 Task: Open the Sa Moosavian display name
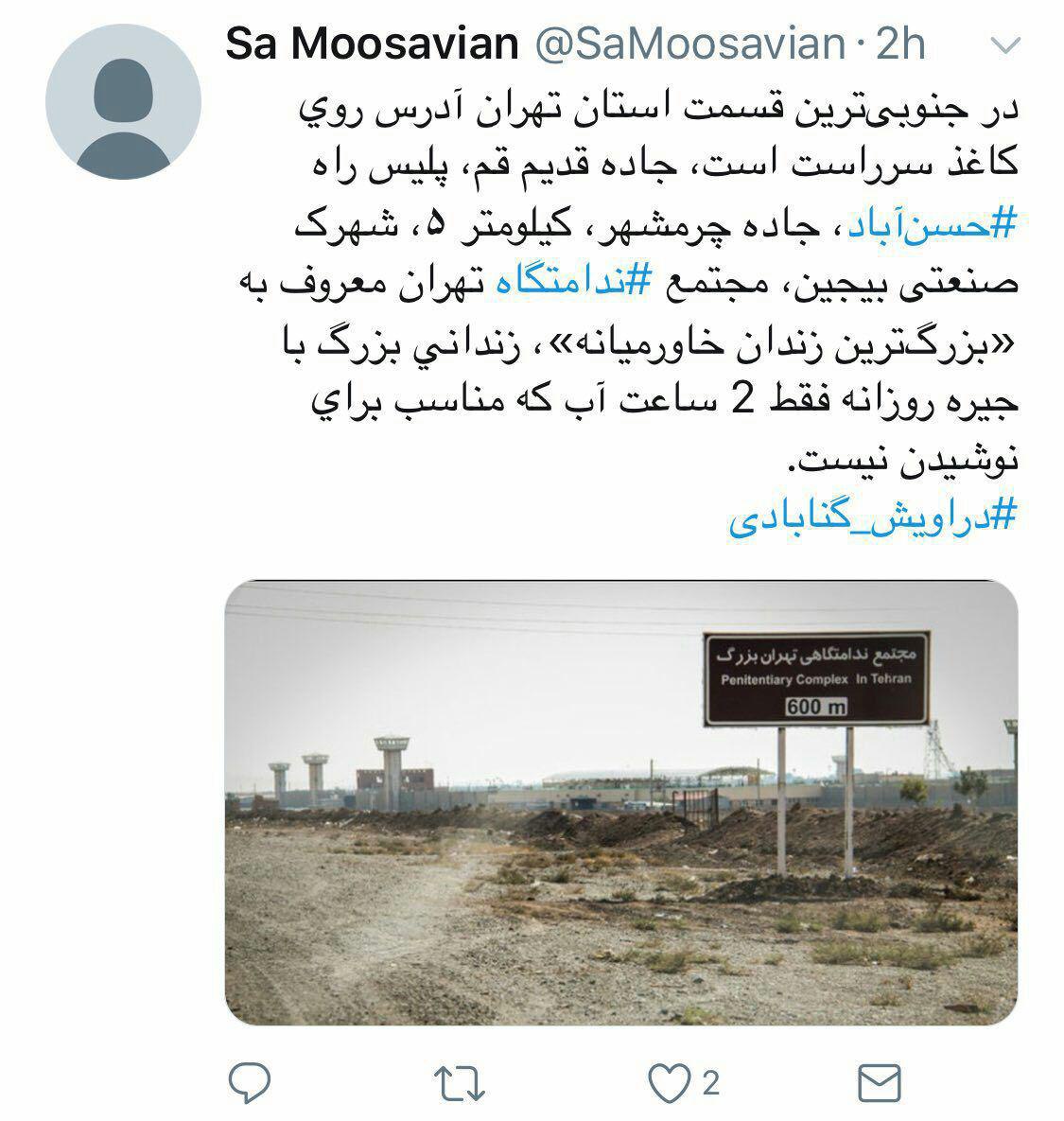tap(372, 44)
